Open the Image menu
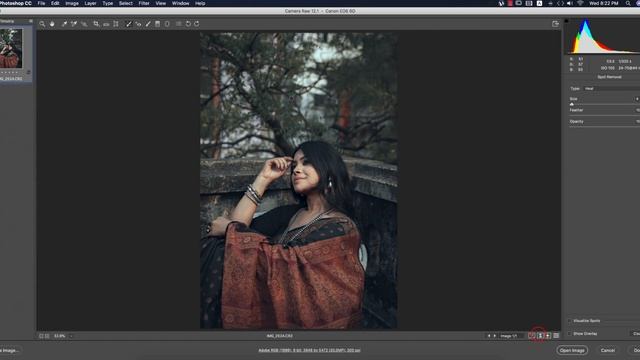This screenshot has width=640, height=360. coord(72,3)
